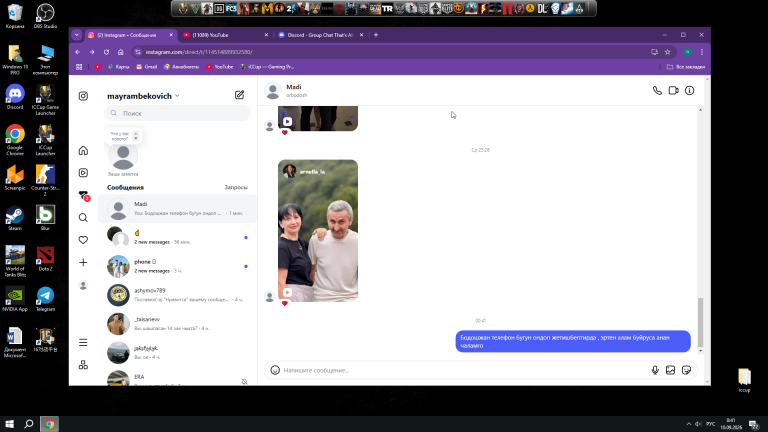The height and width of the screenshot is (432, 768).
Task: Open the ICCup Gaming bookmark
Action: point(267,67)
